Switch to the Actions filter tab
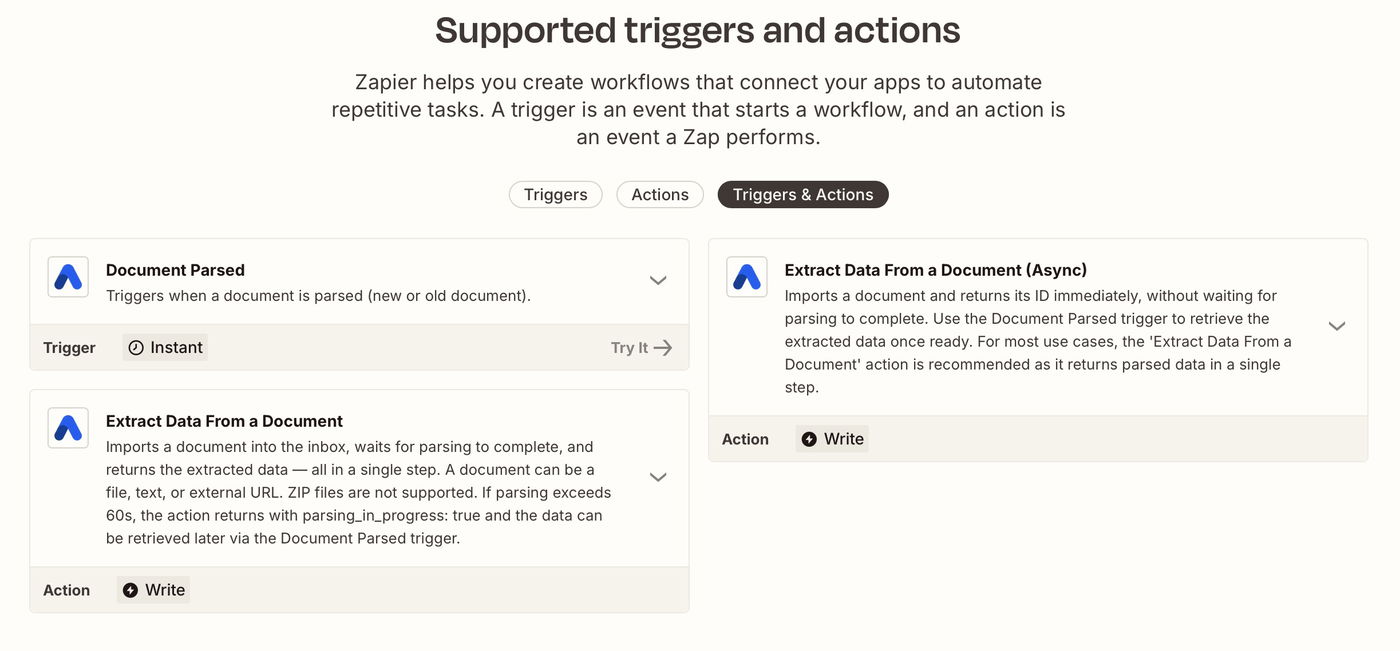Viewport: 1400px width, 651px height. [660, 195]
